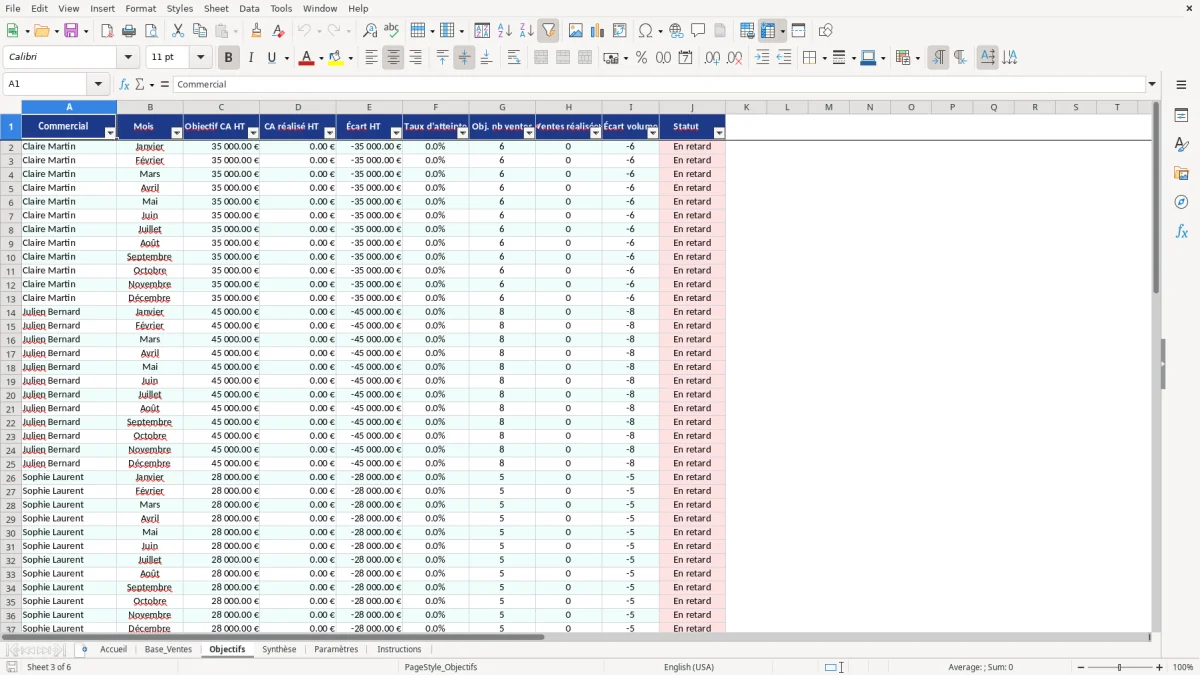Select the row 14 header
Viewport: 1200px width, 675px height.
coord(11,312)
